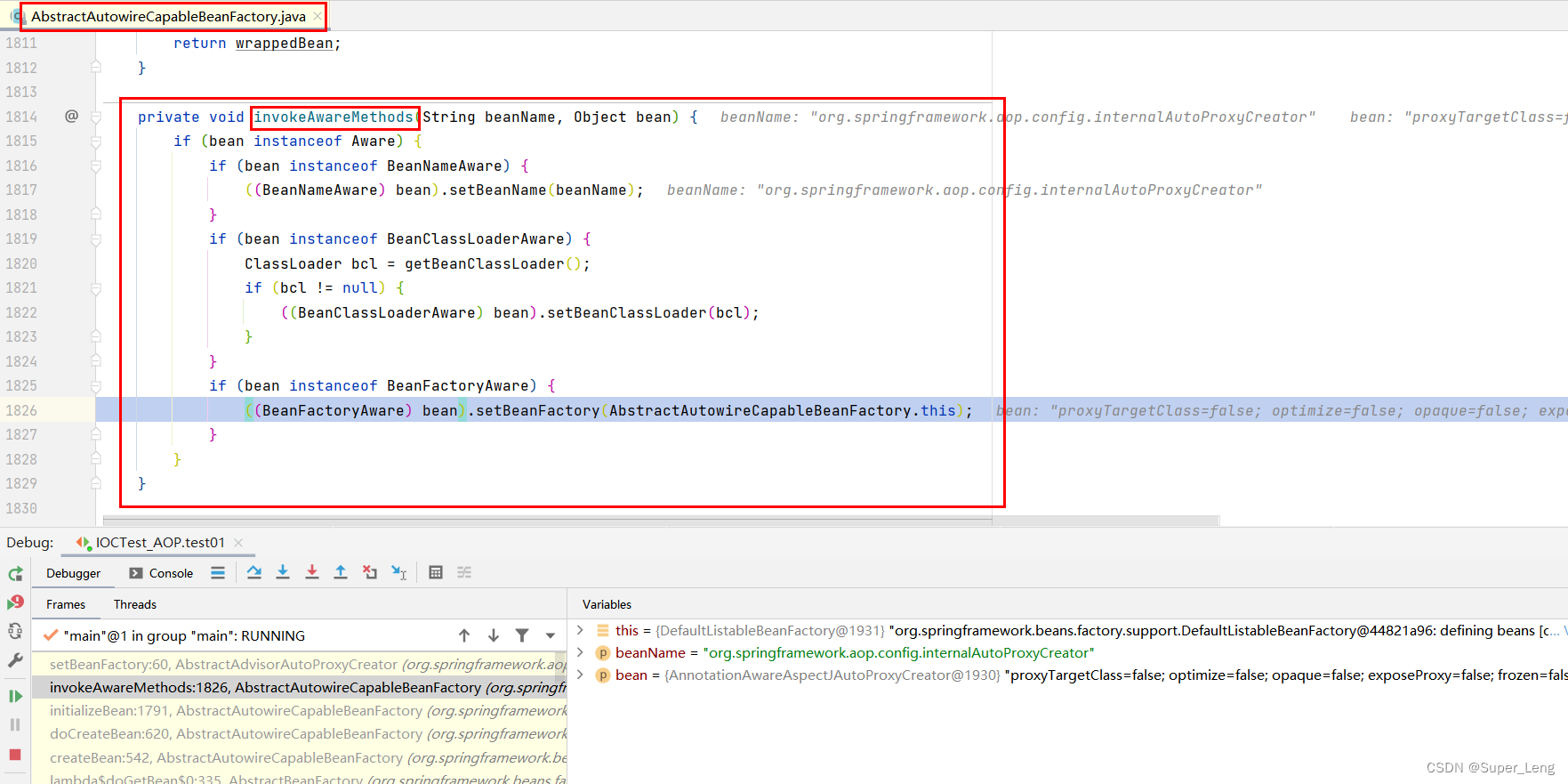Open the thread selector dropdown arrow
This screenshot has width=1568, height=784.
coord(551,635)
